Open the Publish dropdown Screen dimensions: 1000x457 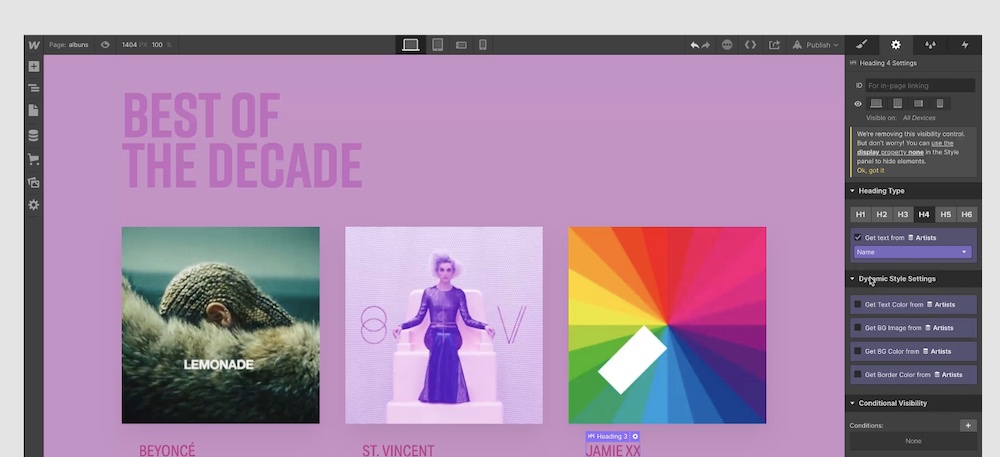coord(816,45)
